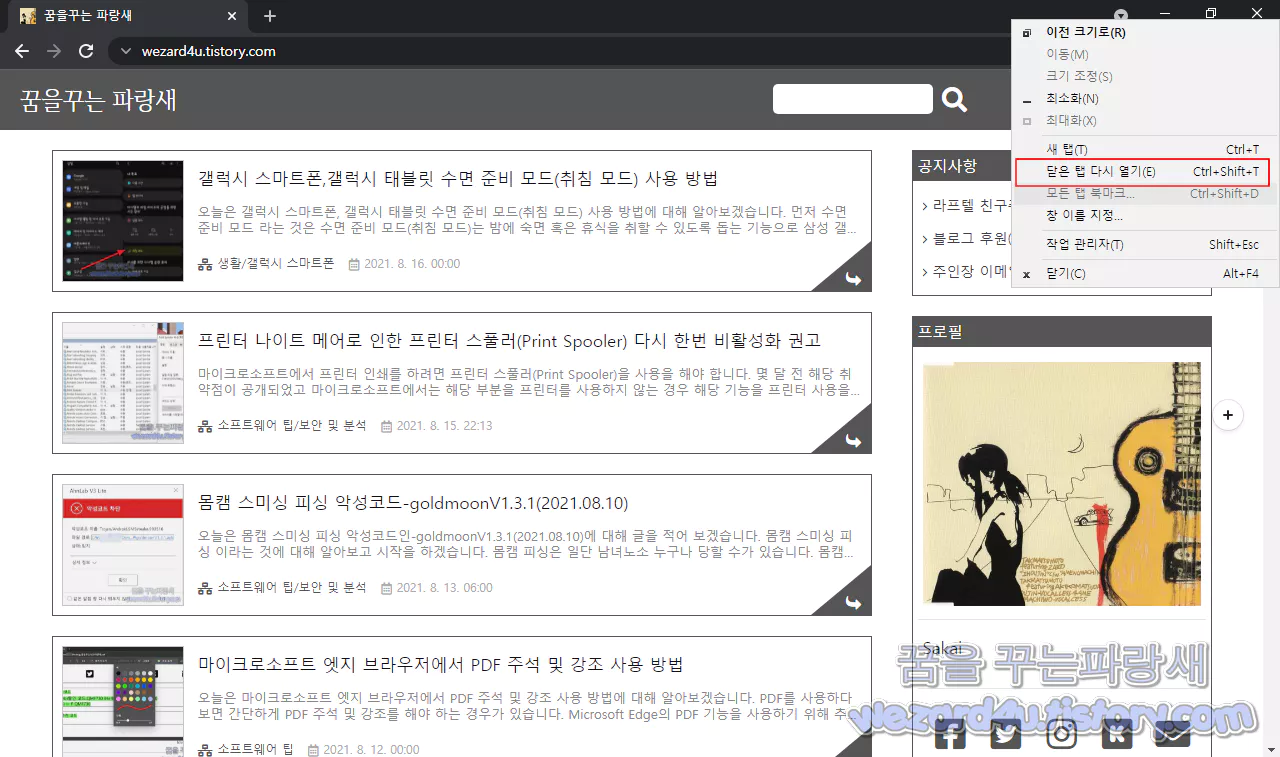Viewport: 1280px width, 757px height.
Task: Open the Galaxy sleep mode article thumbnail
Action: (x=123, y=221)
